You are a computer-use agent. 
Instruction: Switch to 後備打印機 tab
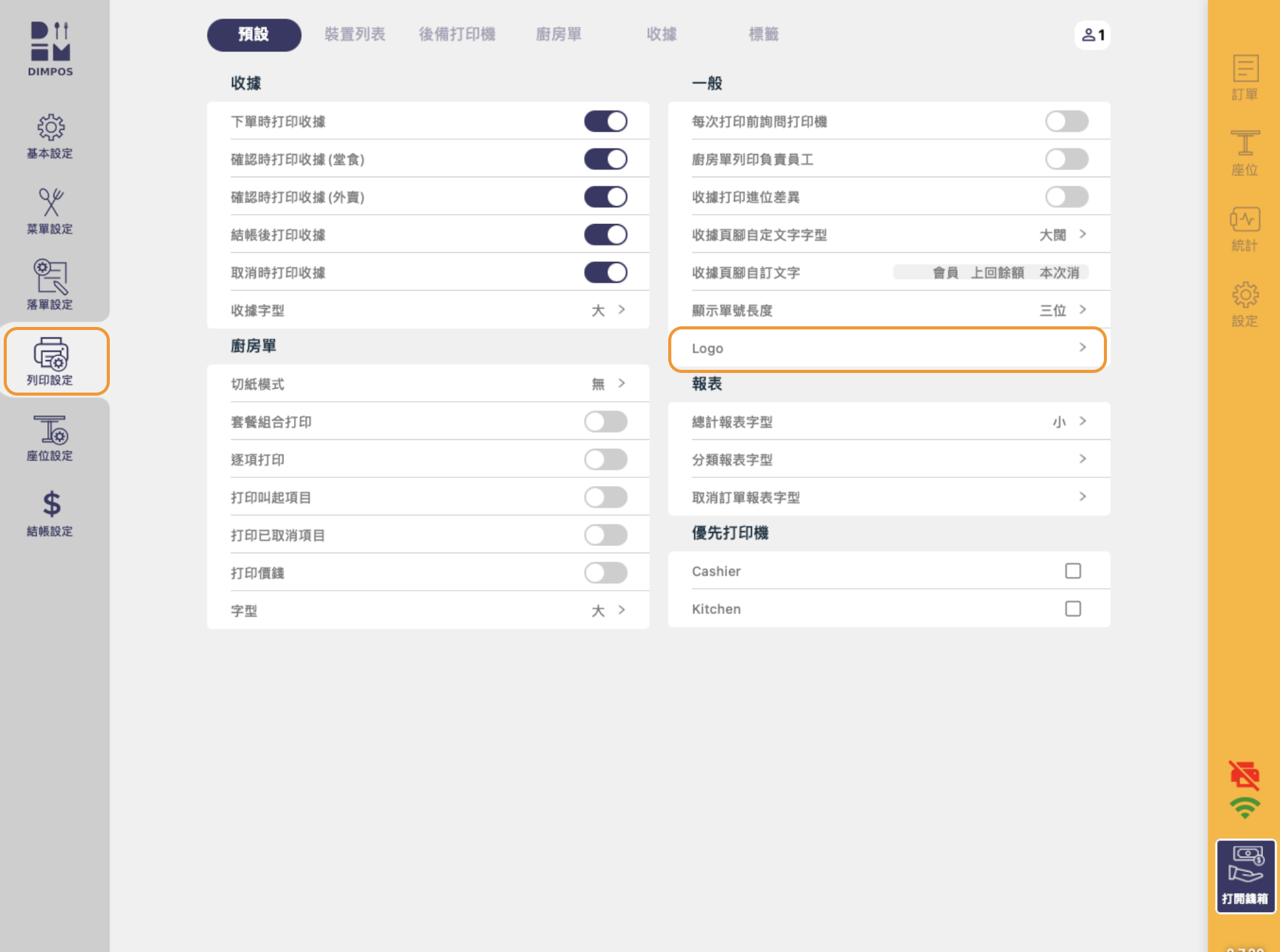457,34
